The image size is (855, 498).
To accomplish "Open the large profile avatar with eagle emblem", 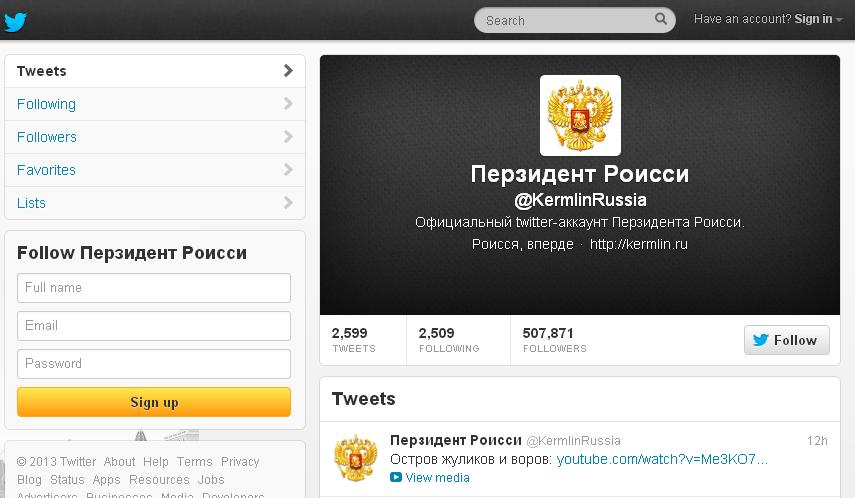I will click(580, 115).
